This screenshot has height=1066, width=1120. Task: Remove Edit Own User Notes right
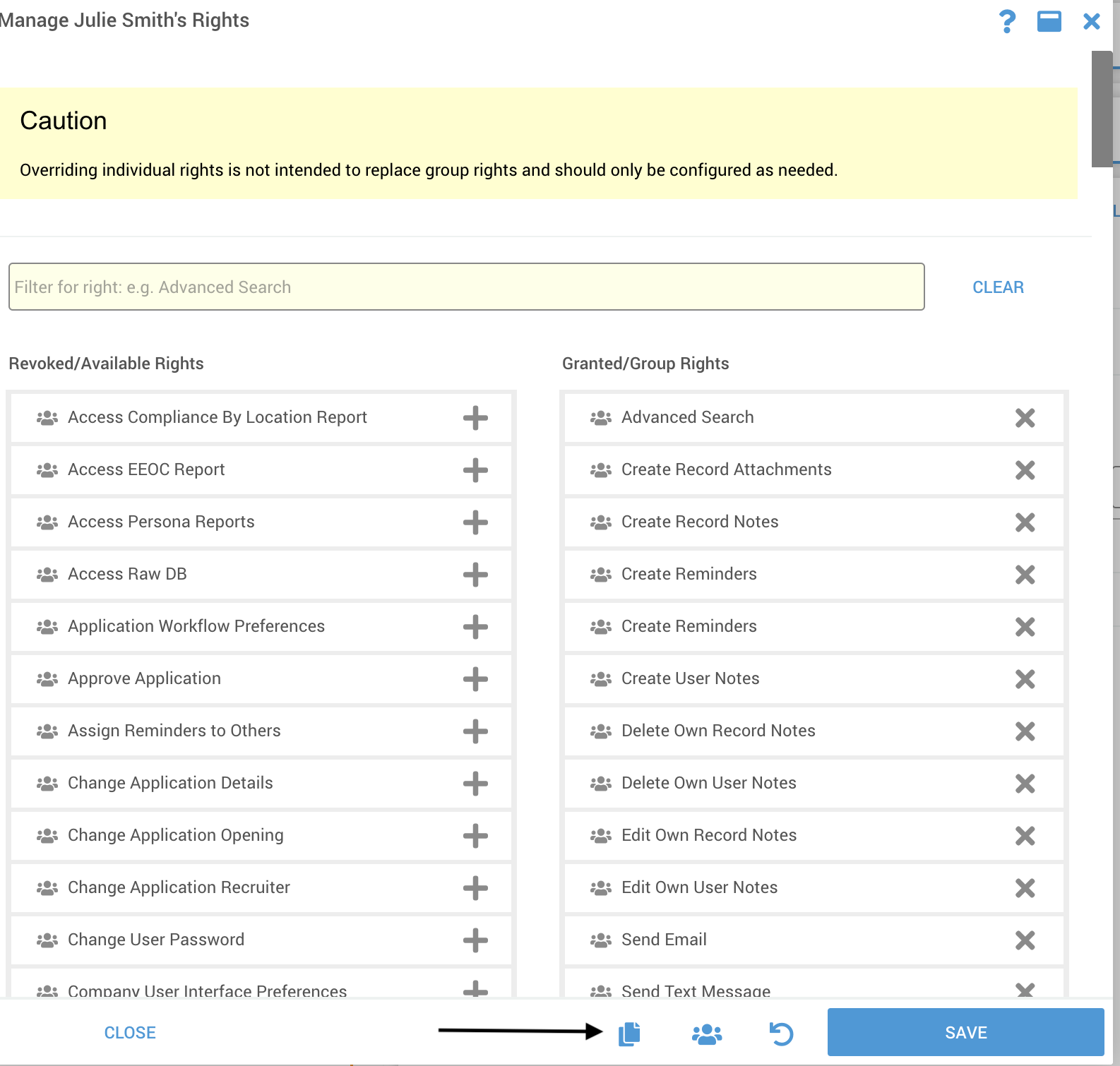[x=1025, y=888]
